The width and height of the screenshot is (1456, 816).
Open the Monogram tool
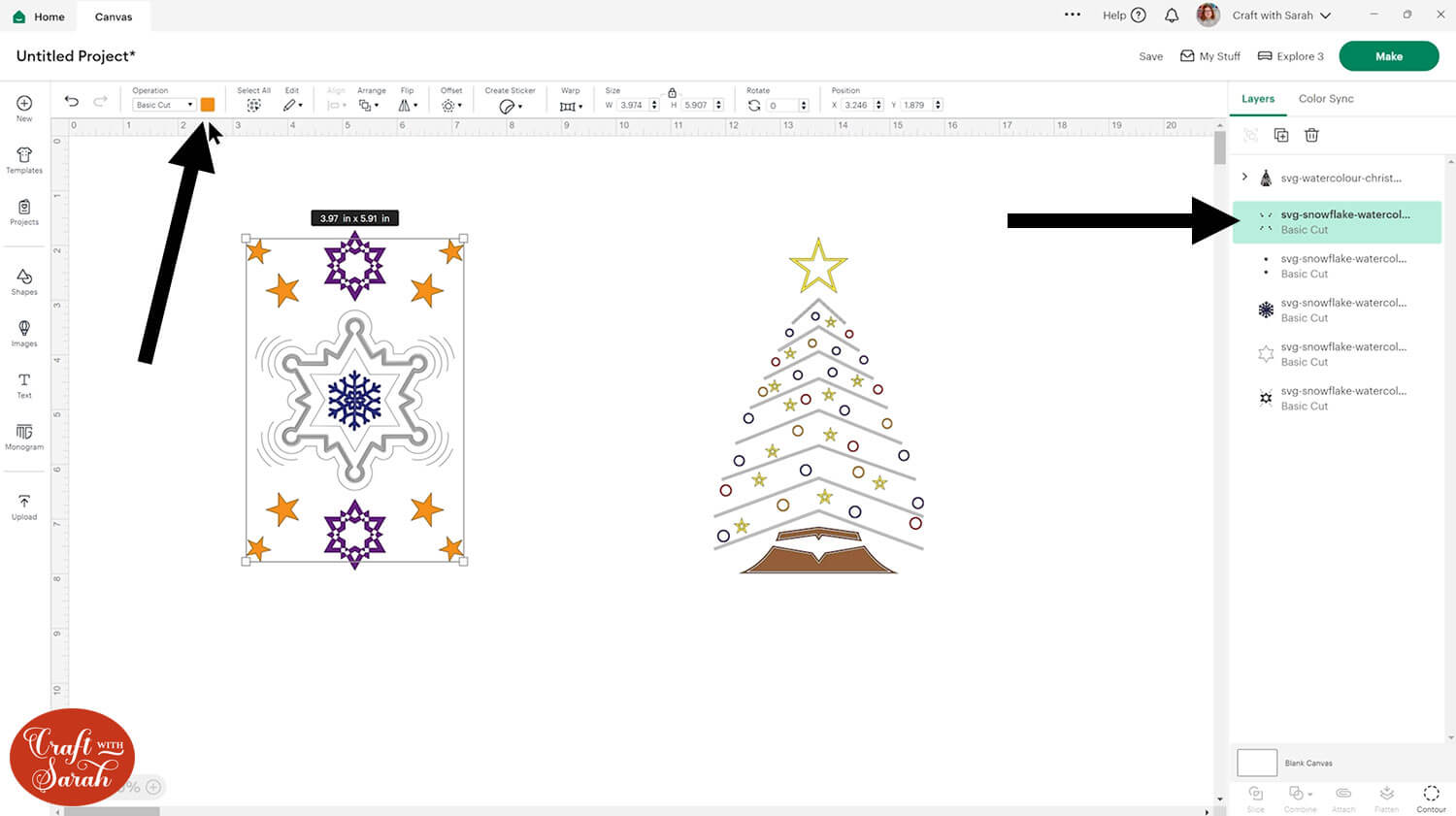pos(24,437)
